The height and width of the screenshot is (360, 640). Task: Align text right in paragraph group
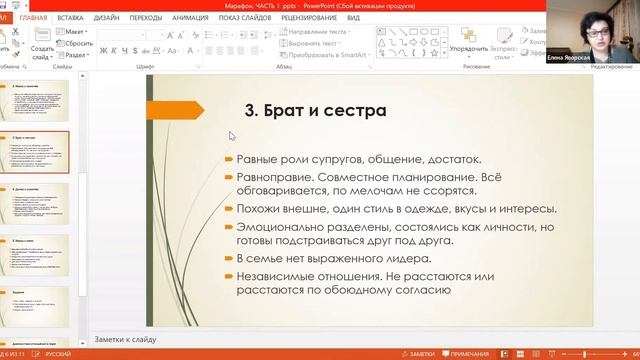click(231, 51)
